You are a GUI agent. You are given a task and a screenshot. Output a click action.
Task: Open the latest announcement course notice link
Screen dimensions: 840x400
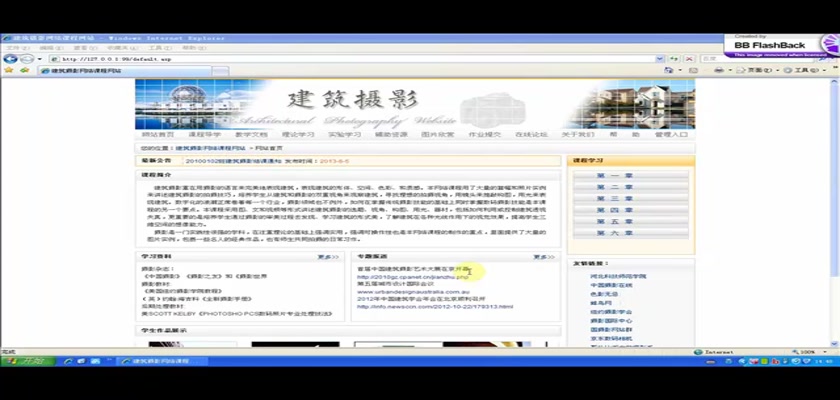233,161
